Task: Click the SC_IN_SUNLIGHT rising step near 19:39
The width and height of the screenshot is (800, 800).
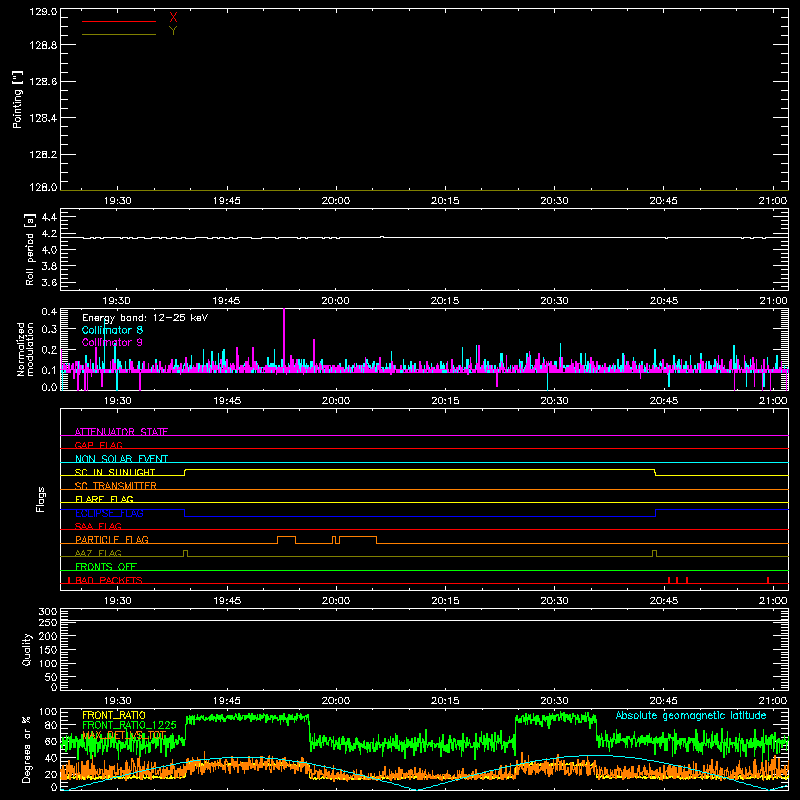Action: click(185, 472)
